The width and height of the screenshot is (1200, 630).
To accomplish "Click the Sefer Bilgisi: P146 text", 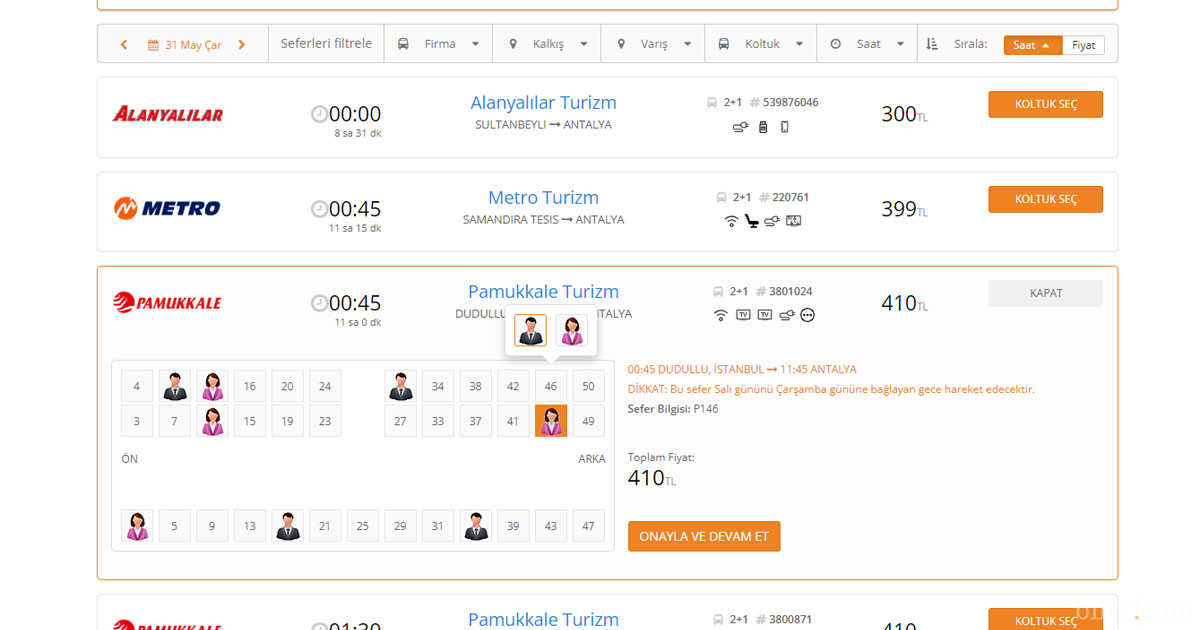I will [673, 409].
